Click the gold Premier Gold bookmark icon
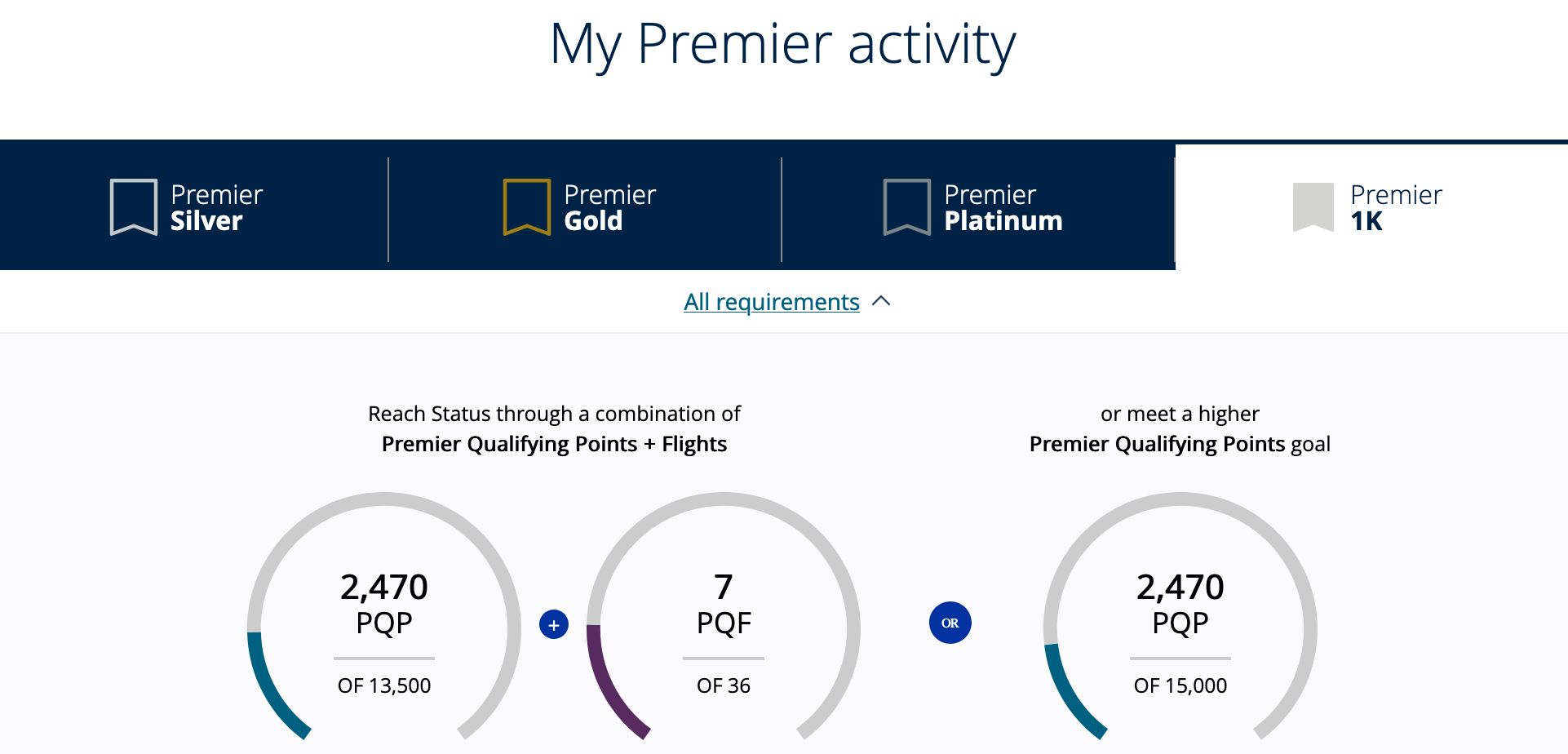1568x754 pixels. point(526,206)
